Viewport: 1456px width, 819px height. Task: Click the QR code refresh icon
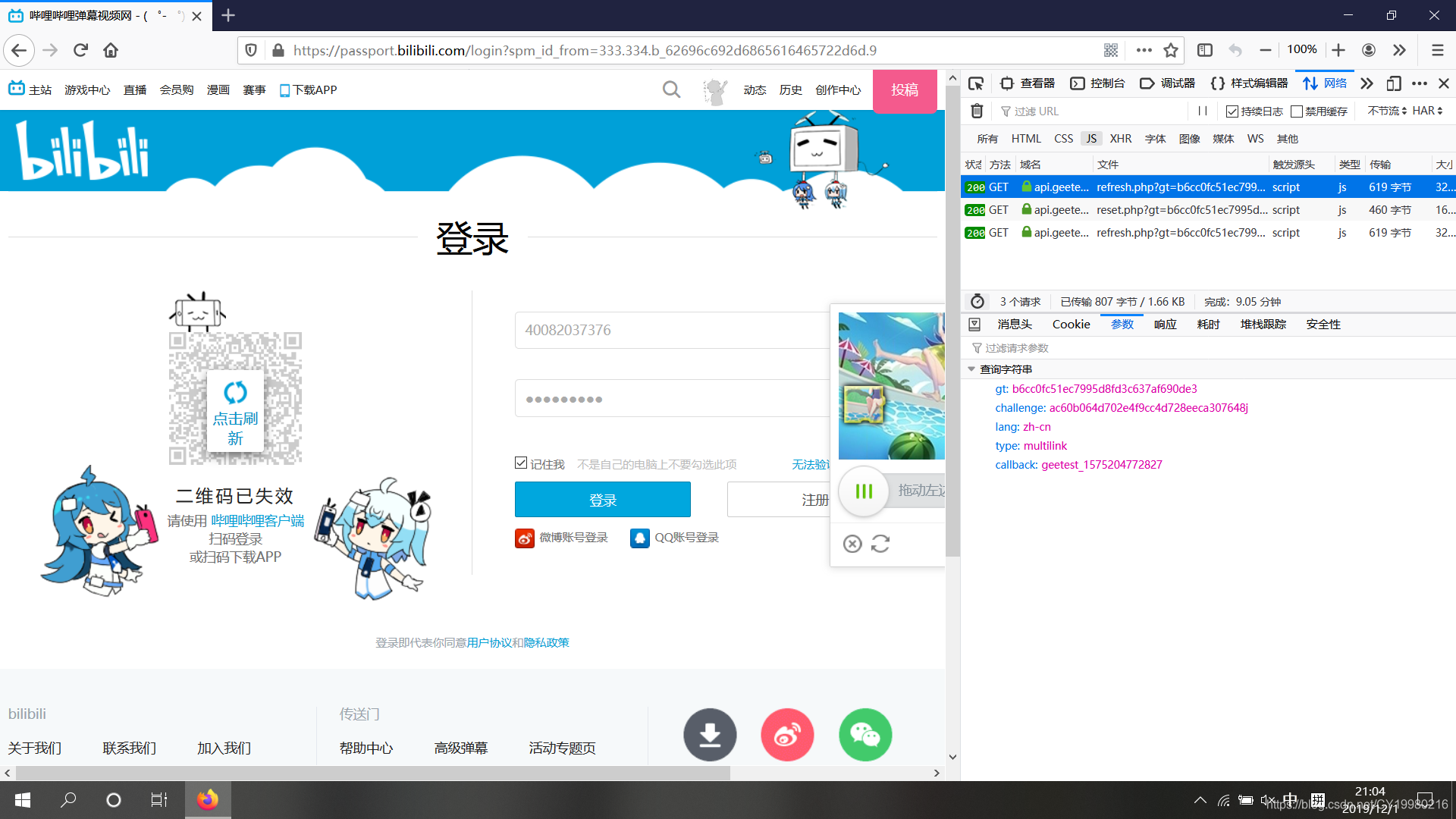point(235,392)
